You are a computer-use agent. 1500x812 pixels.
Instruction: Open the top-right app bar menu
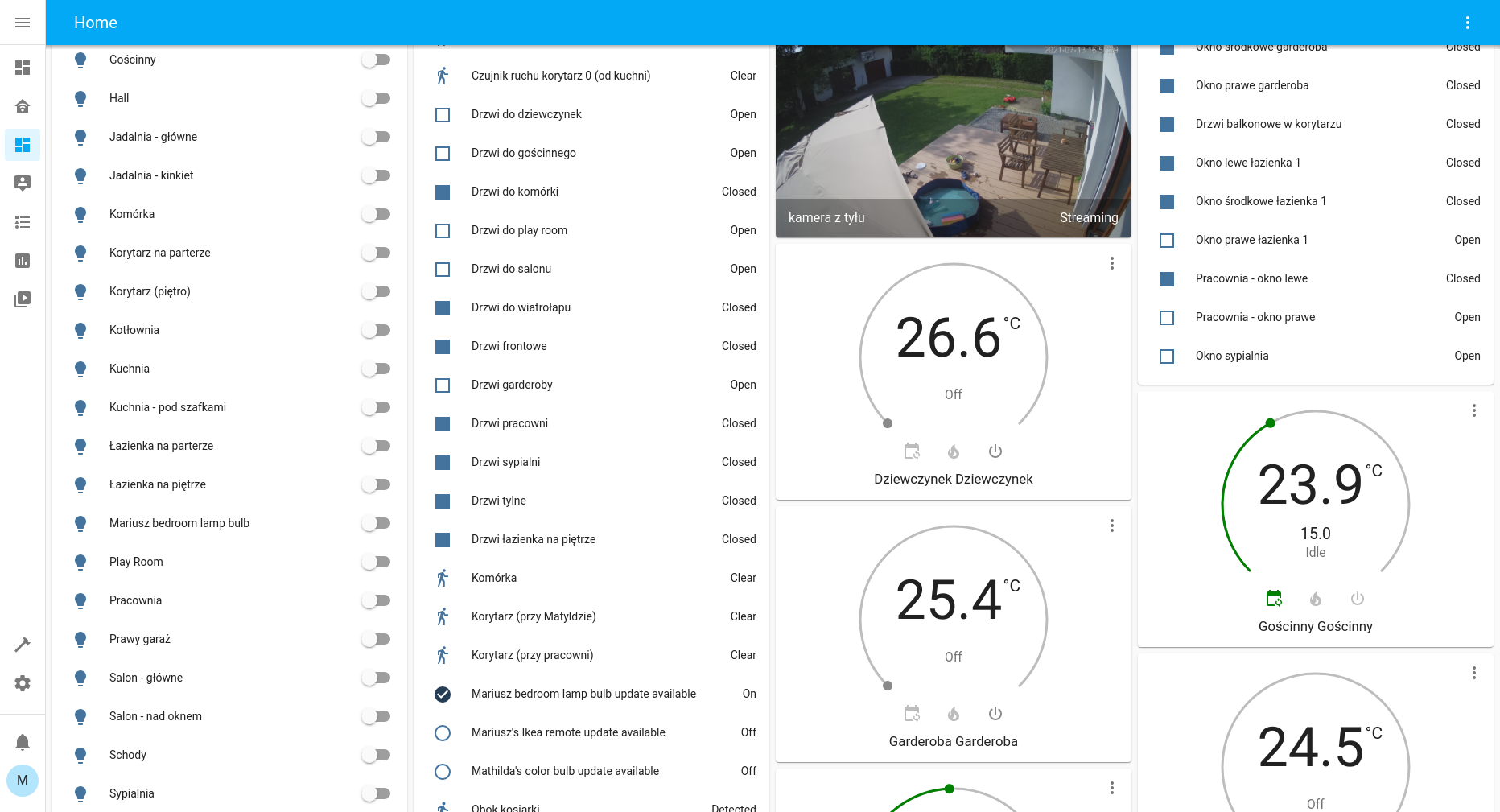(x=1468, y=22)
